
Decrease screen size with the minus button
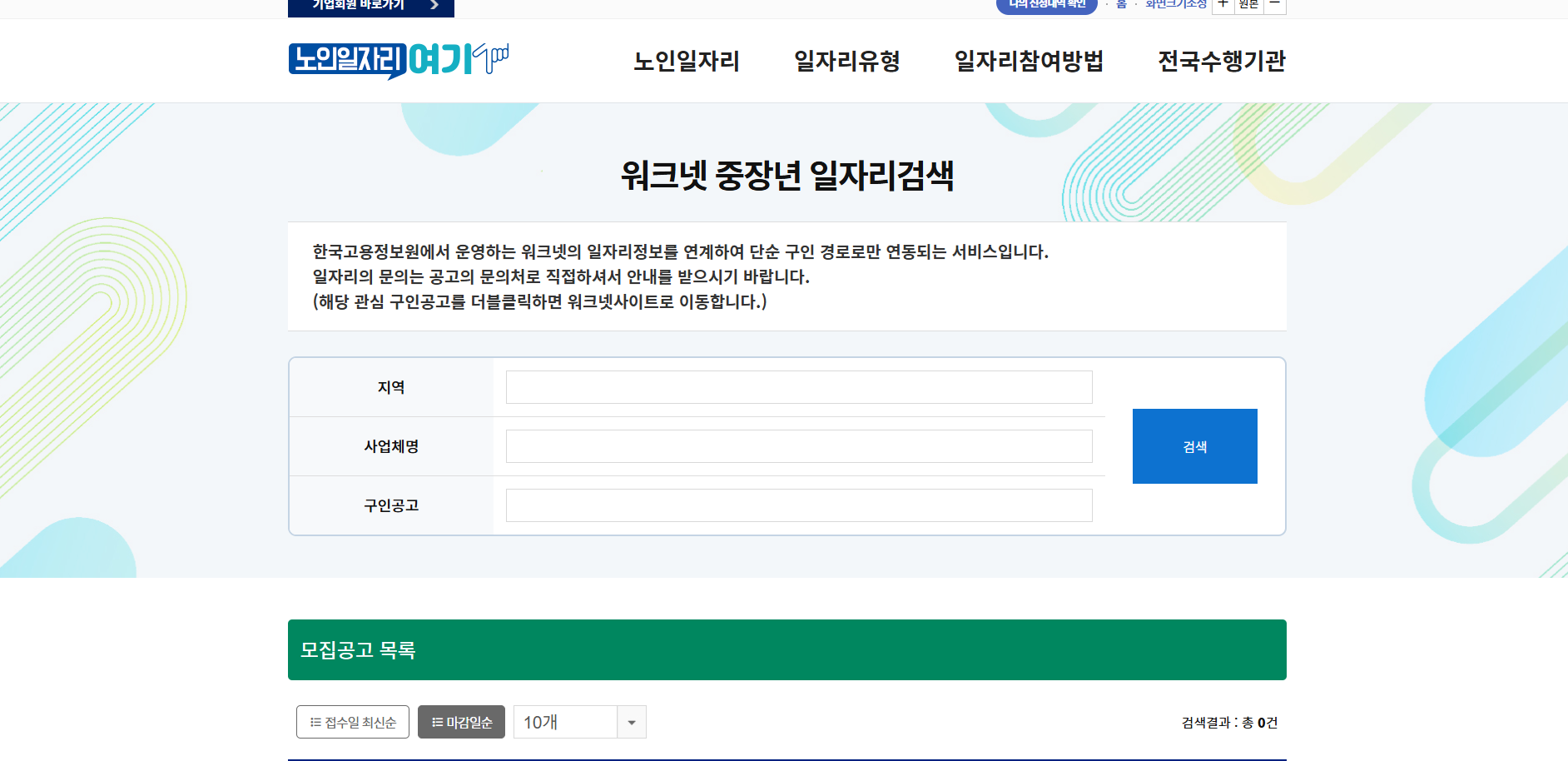[1275, 5]
